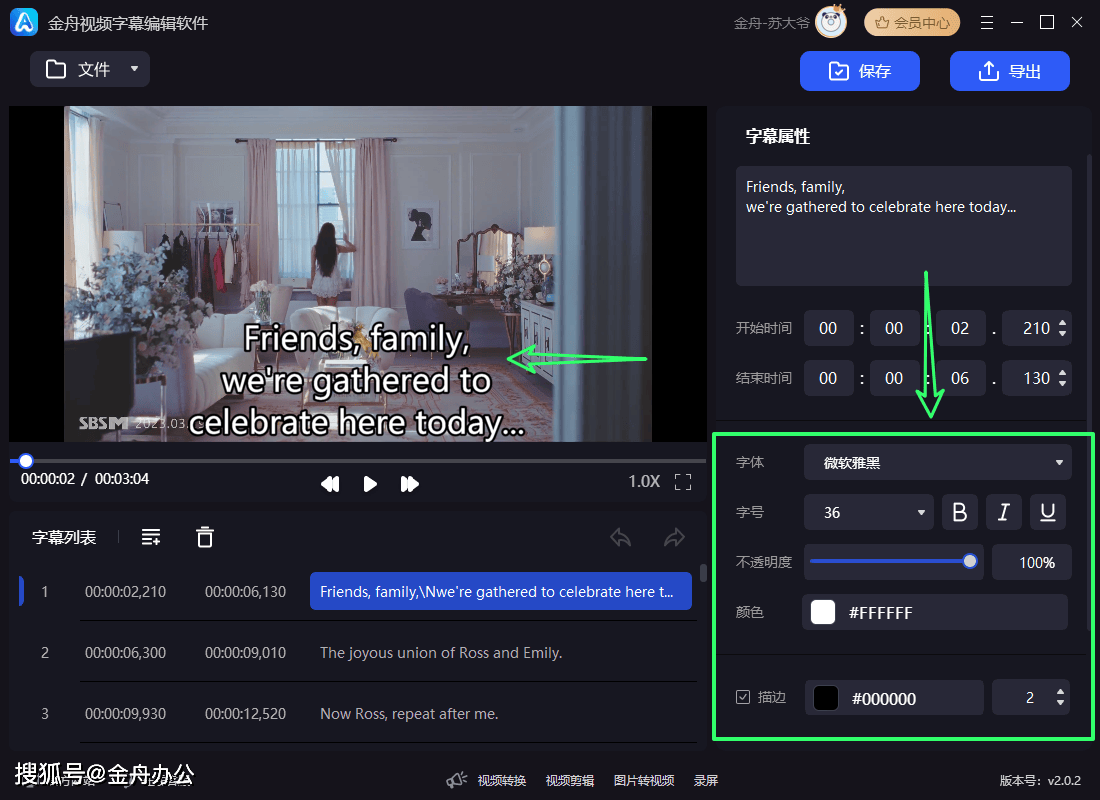Viewport: 1100px width, 800px height.
Task: Open the 字号 font size dropdown
Action: point(869,512)
